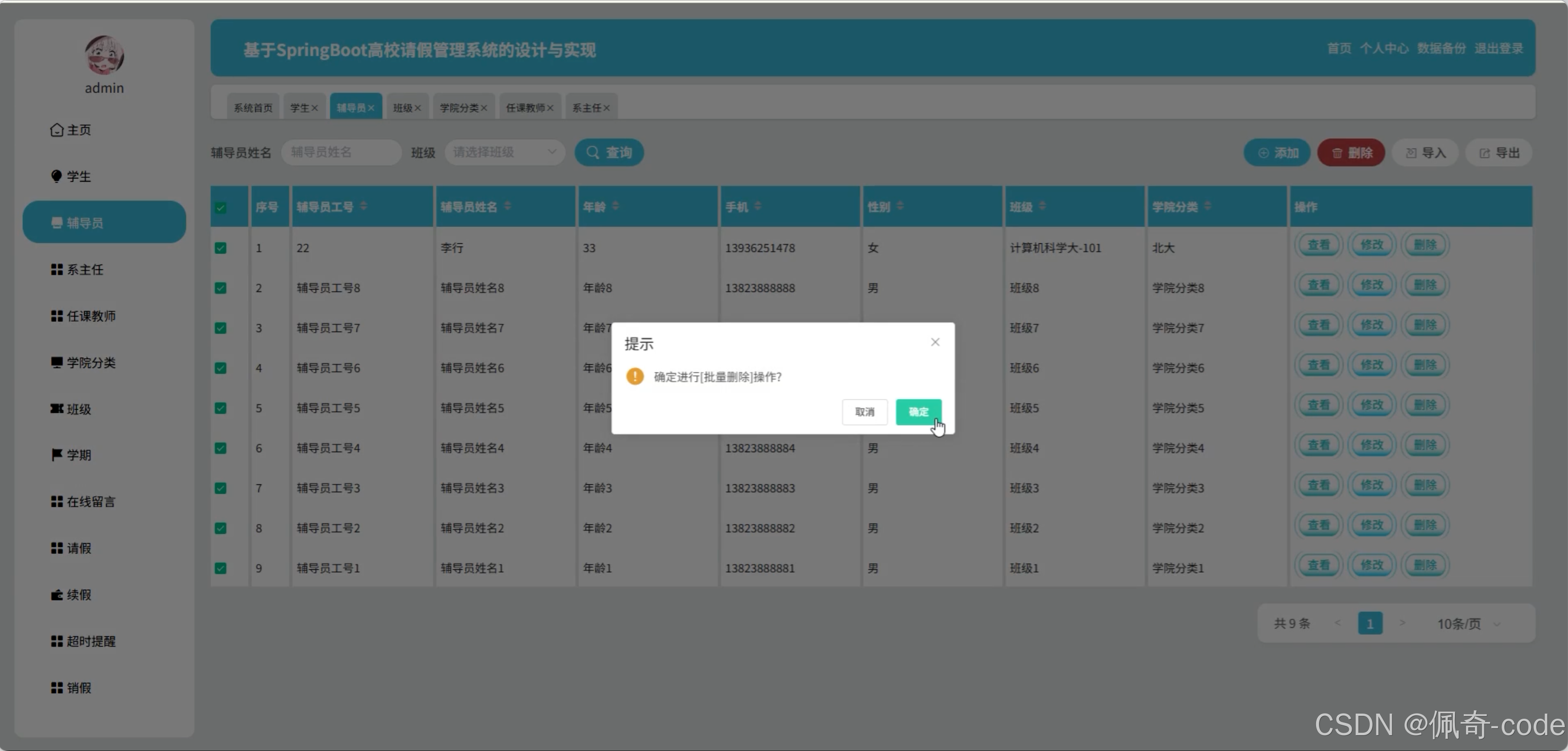Viewport: 1568px width, 751px height.
Task: Click next page arrow in pagination
Action: point(1402,623)
